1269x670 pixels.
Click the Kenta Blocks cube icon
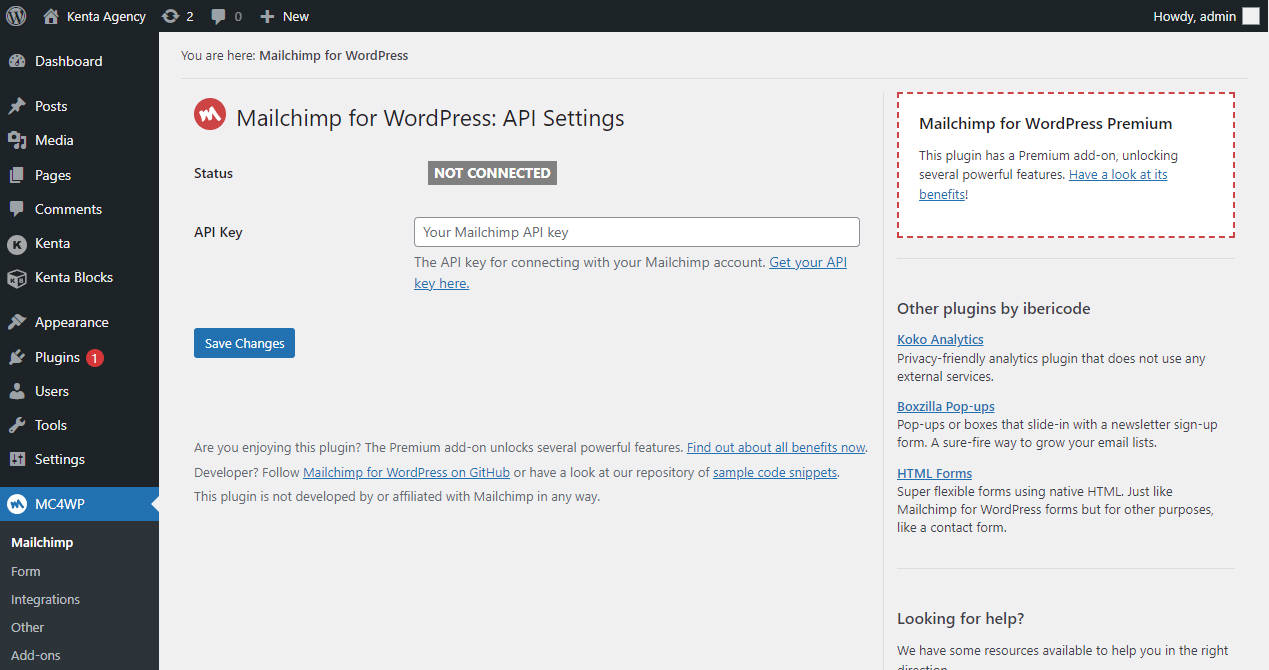pyautogui.click(x=17, y=277)
